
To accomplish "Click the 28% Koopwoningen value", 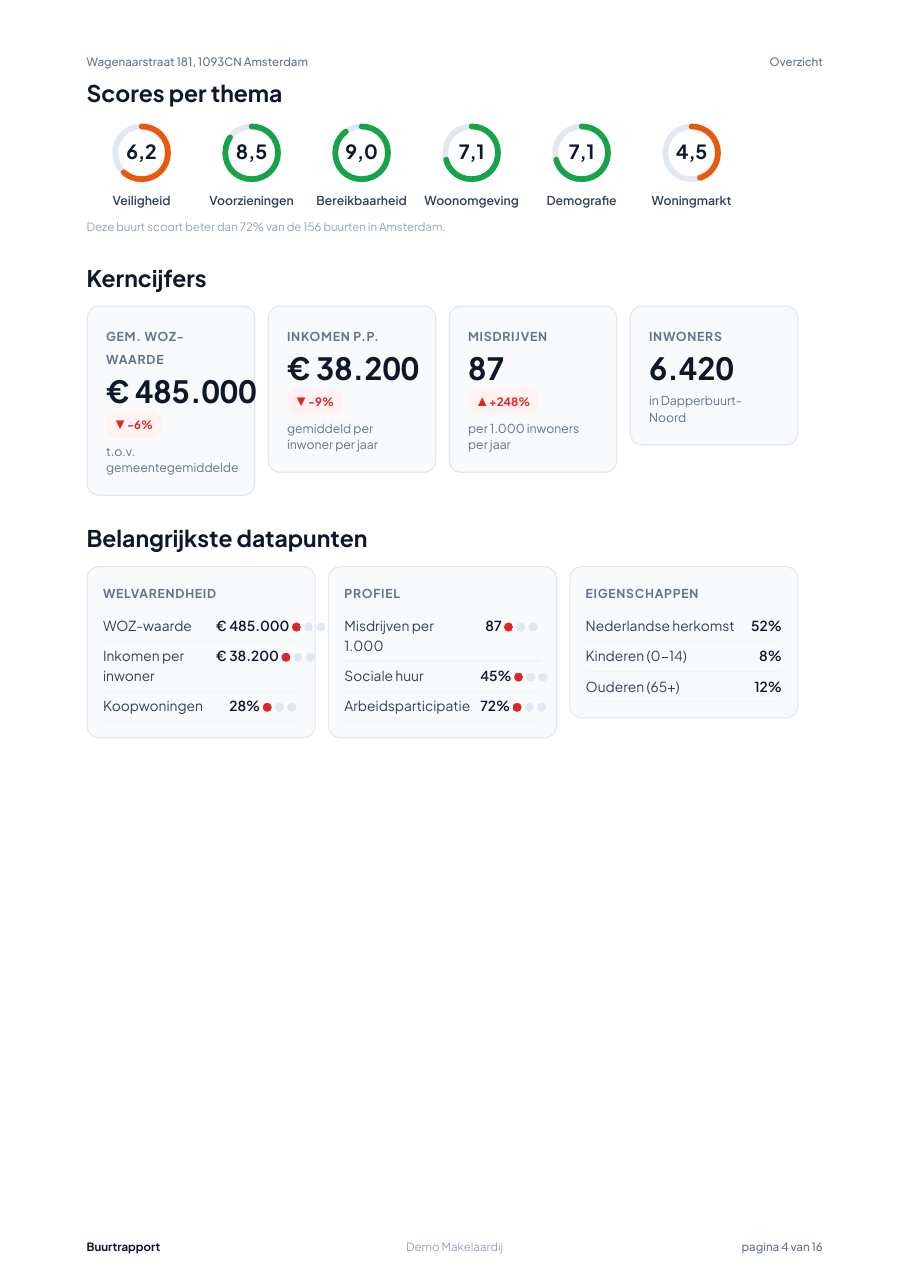I will coord(244,706).
